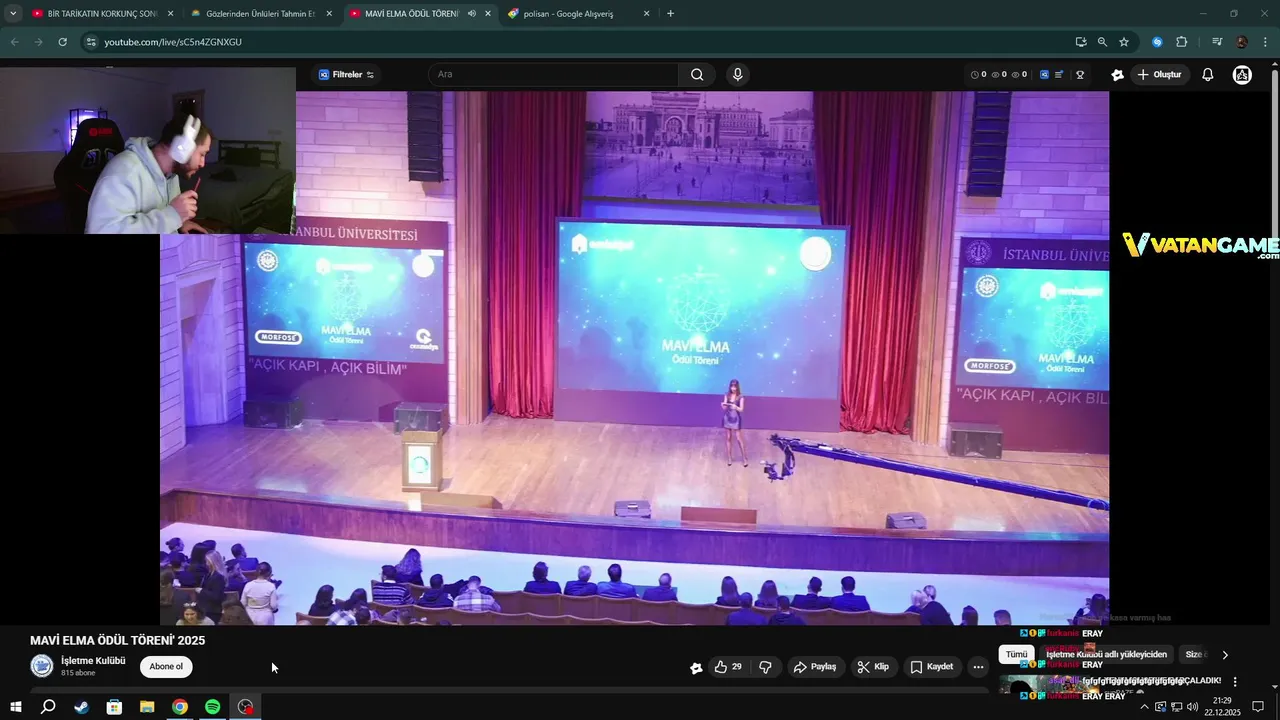
Task: Open options menu of suggested video
Action: pyautogui.click(x=1235, y=682)
